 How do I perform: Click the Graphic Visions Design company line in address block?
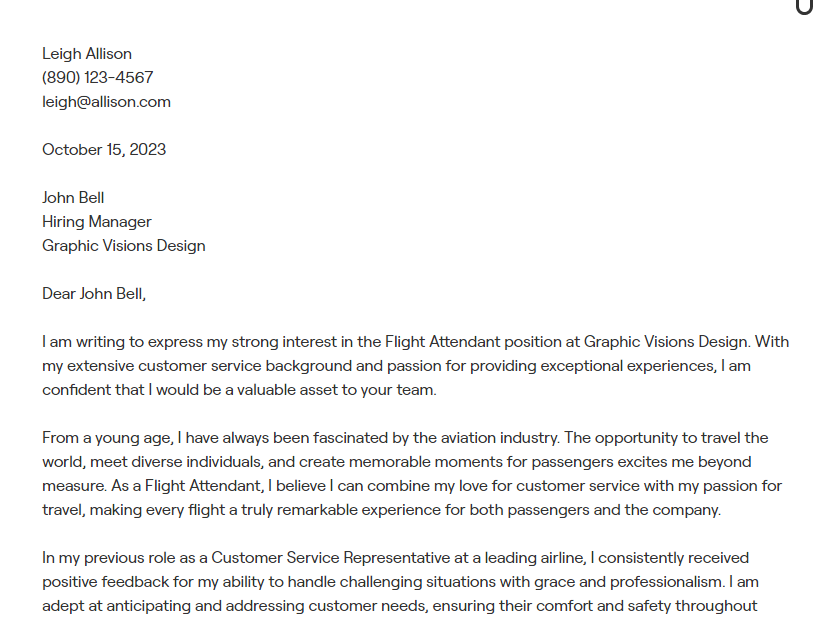(x=124, y=246)
